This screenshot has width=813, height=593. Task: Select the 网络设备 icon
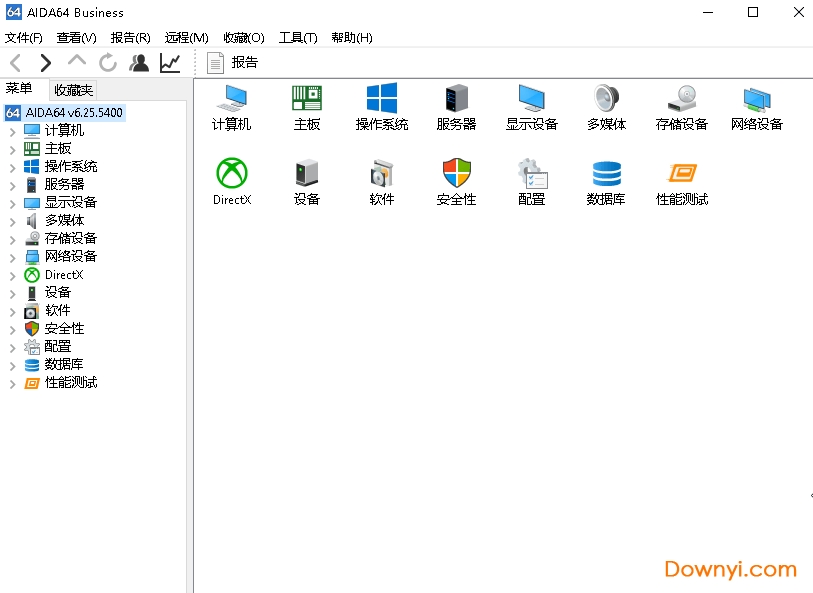756,107
